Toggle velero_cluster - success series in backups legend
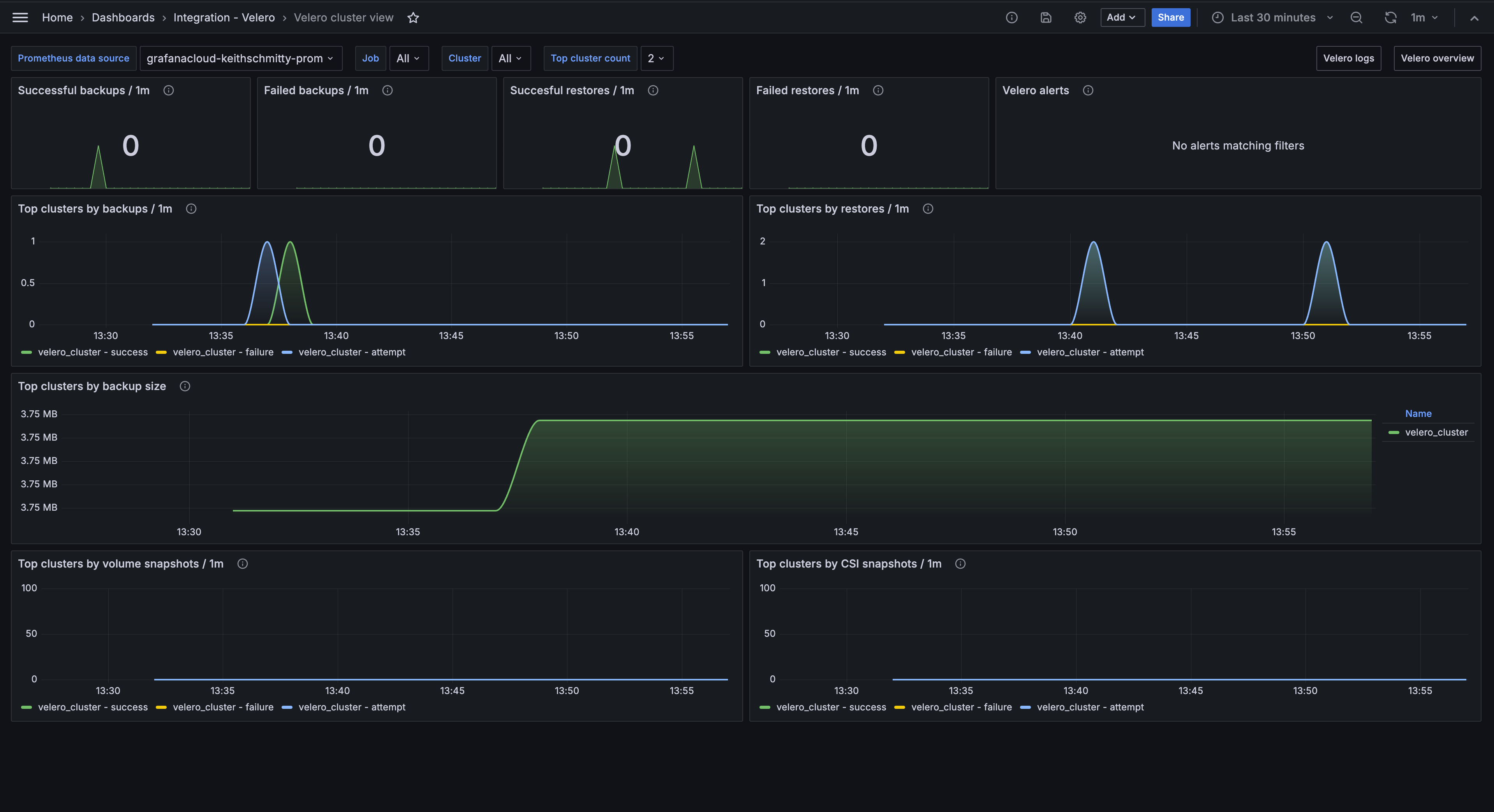This screenshot has width=1494, height=812. (92, 352)
